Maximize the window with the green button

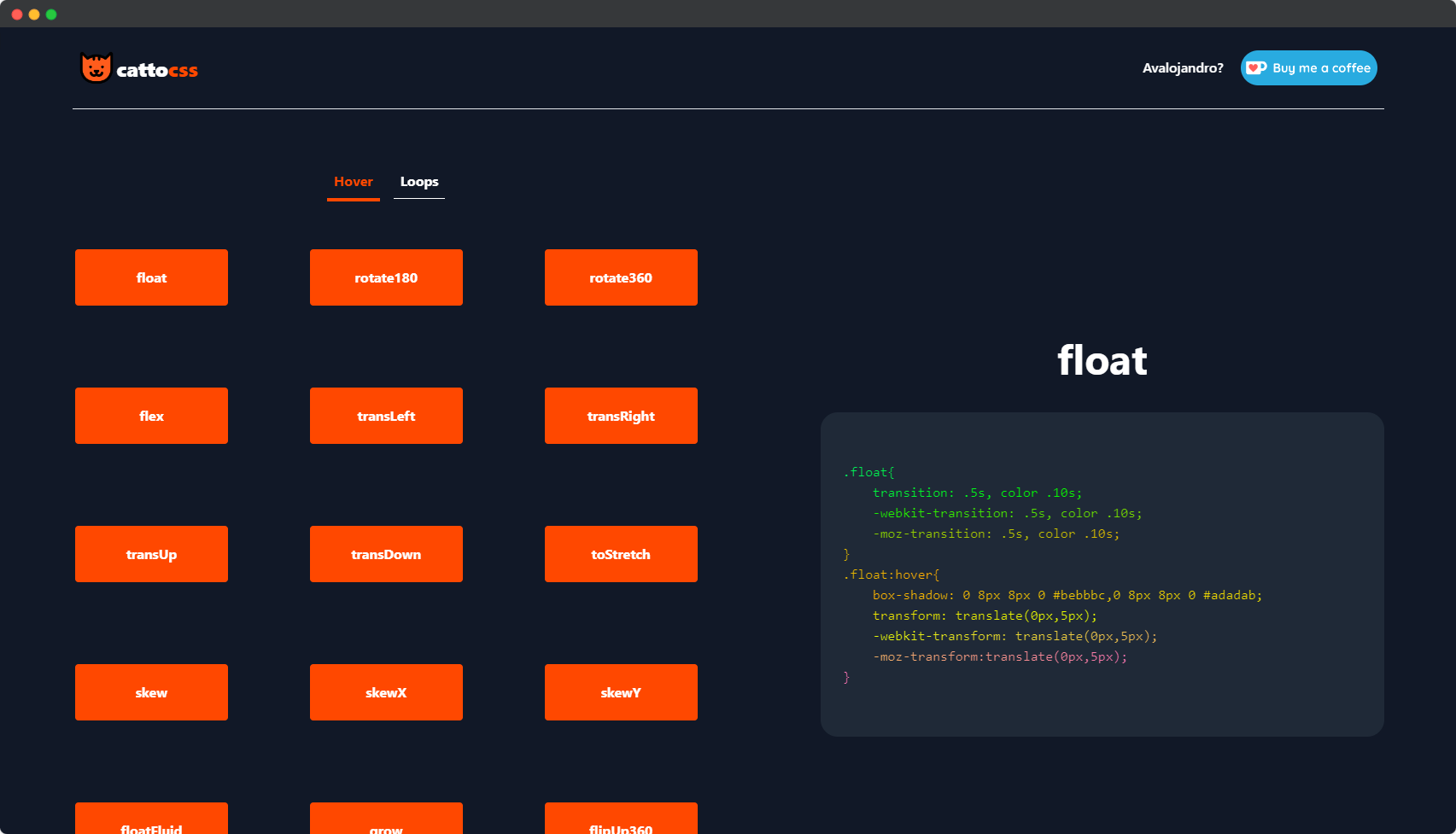[x=51, y=15]
